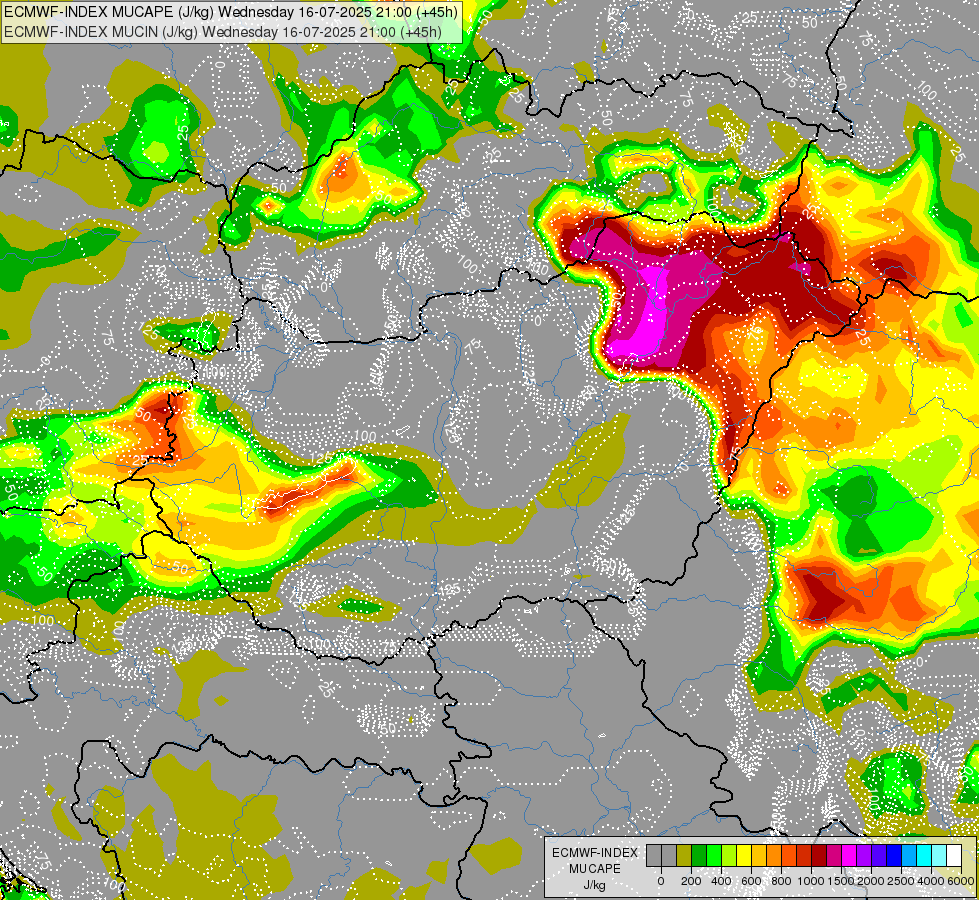
Task: Click the orange swatch left of 800
Action: (x=774, y=855)
